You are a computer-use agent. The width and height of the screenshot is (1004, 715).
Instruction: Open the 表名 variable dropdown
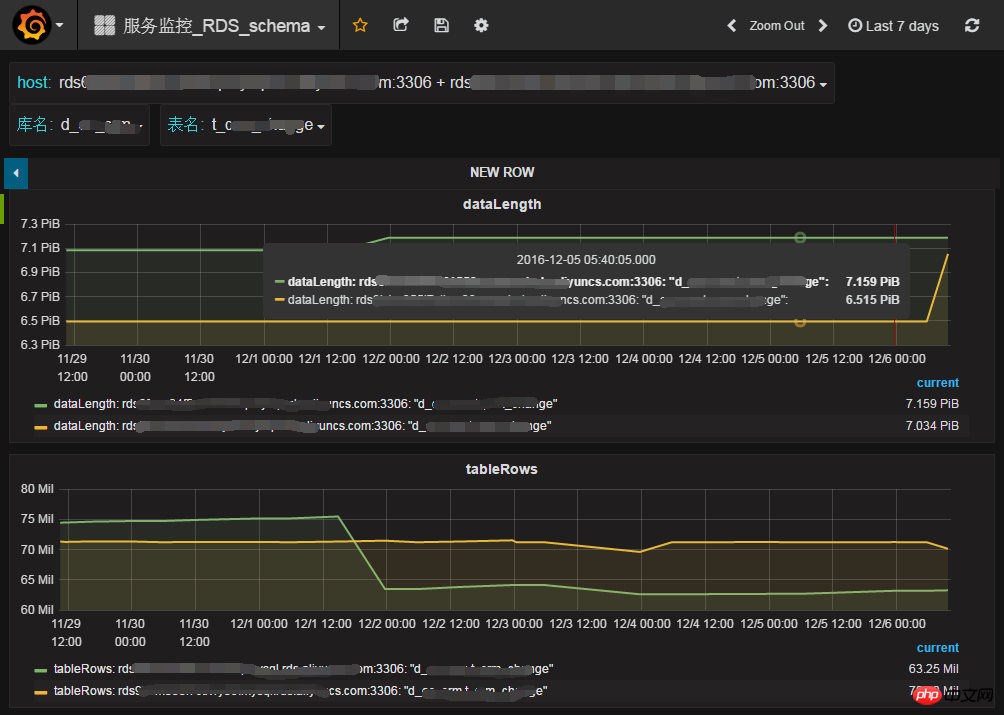point(268,125)
